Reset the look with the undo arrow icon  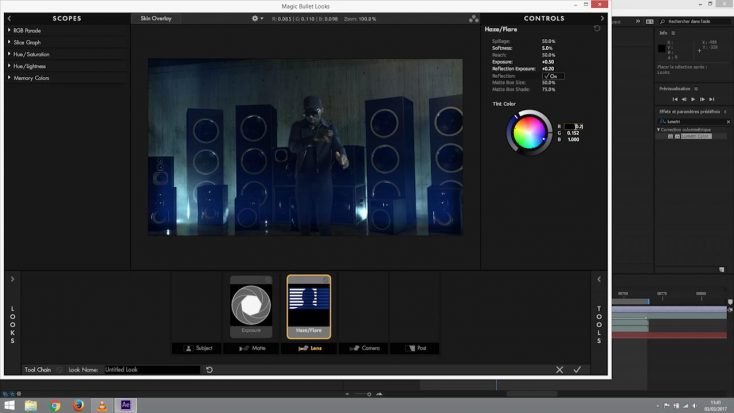click(209, 369)
